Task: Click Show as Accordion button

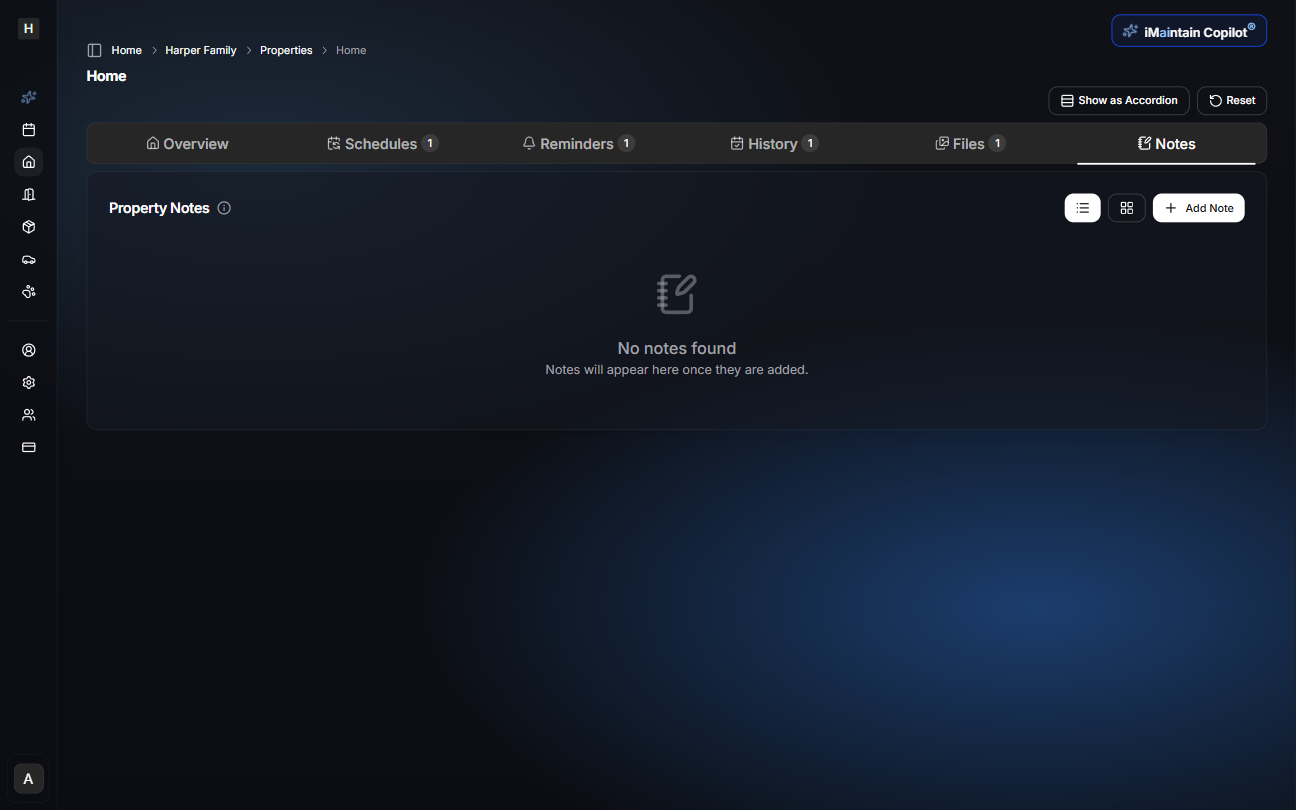Action: pos(1118,101)
